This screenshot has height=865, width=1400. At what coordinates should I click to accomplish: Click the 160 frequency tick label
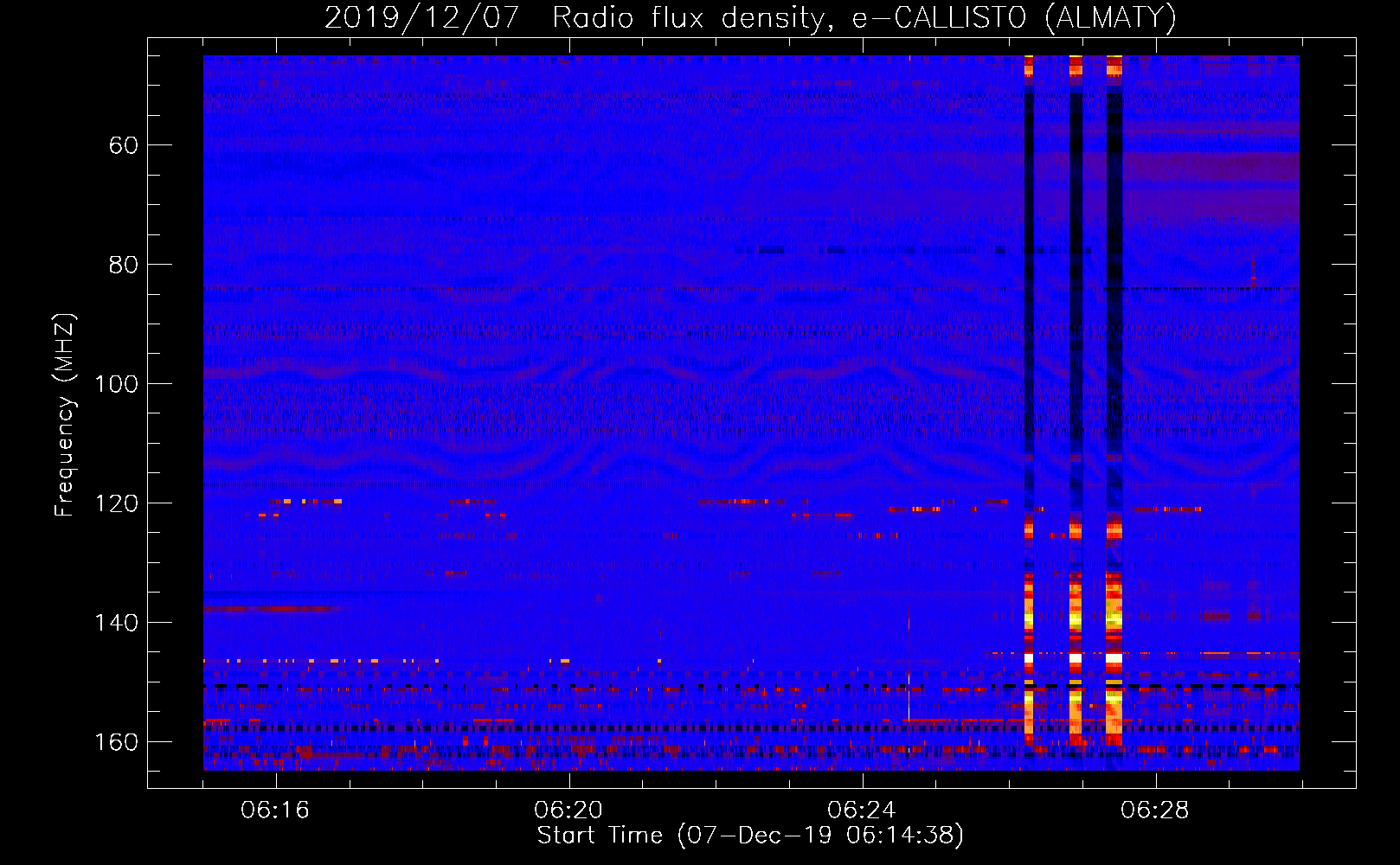(x=116, y=742)
